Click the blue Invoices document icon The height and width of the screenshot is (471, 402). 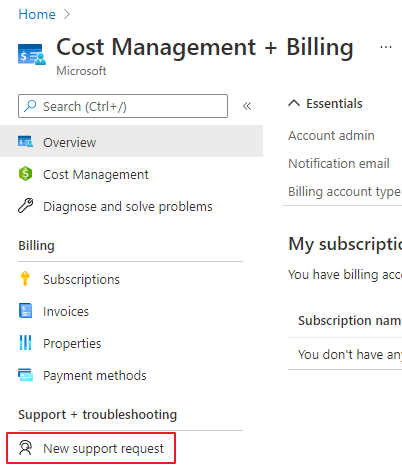25,311
